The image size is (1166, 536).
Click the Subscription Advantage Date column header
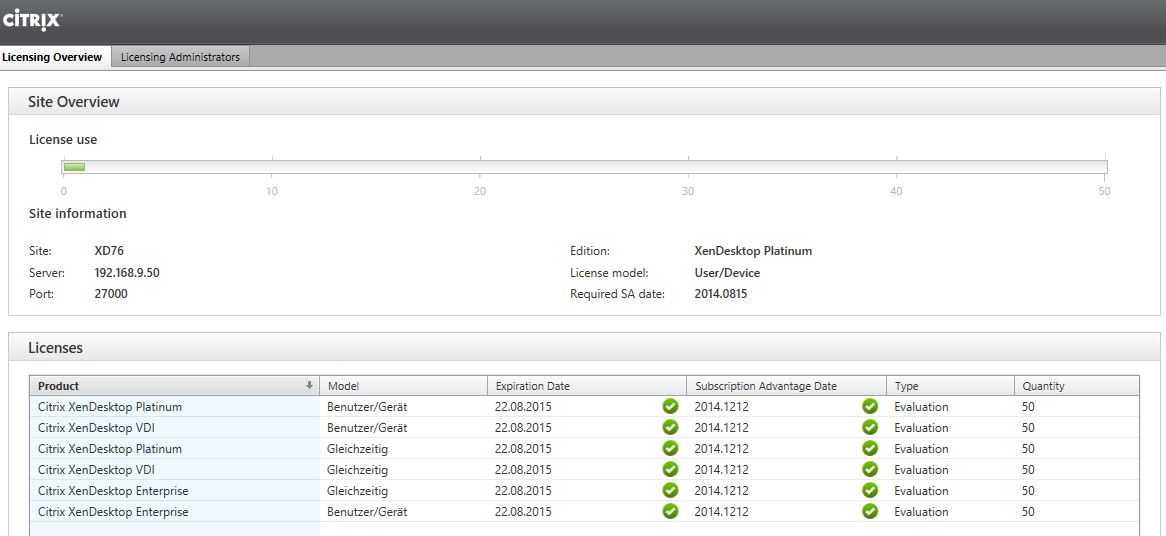click(765, 386)
